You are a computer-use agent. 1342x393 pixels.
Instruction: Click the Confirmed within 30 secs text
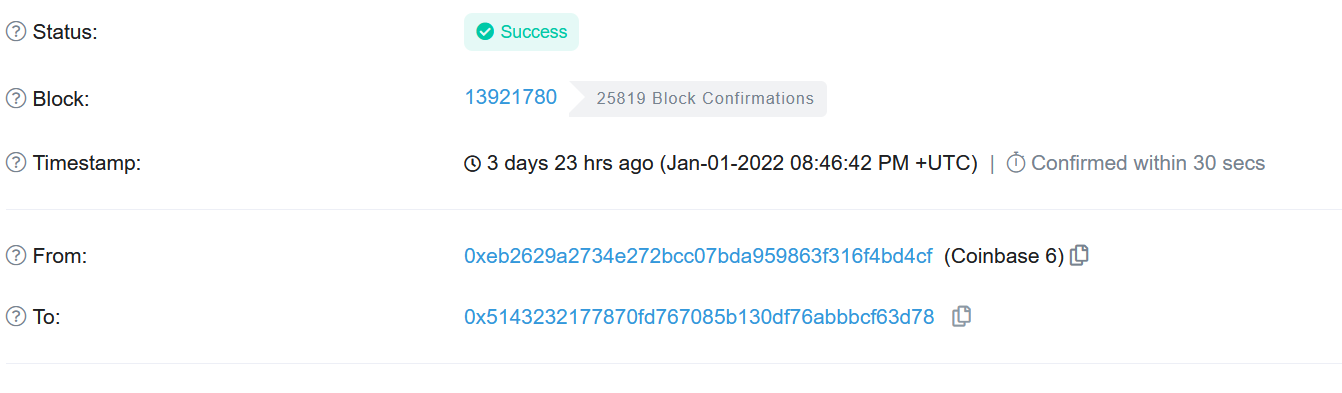(1148, 163)
